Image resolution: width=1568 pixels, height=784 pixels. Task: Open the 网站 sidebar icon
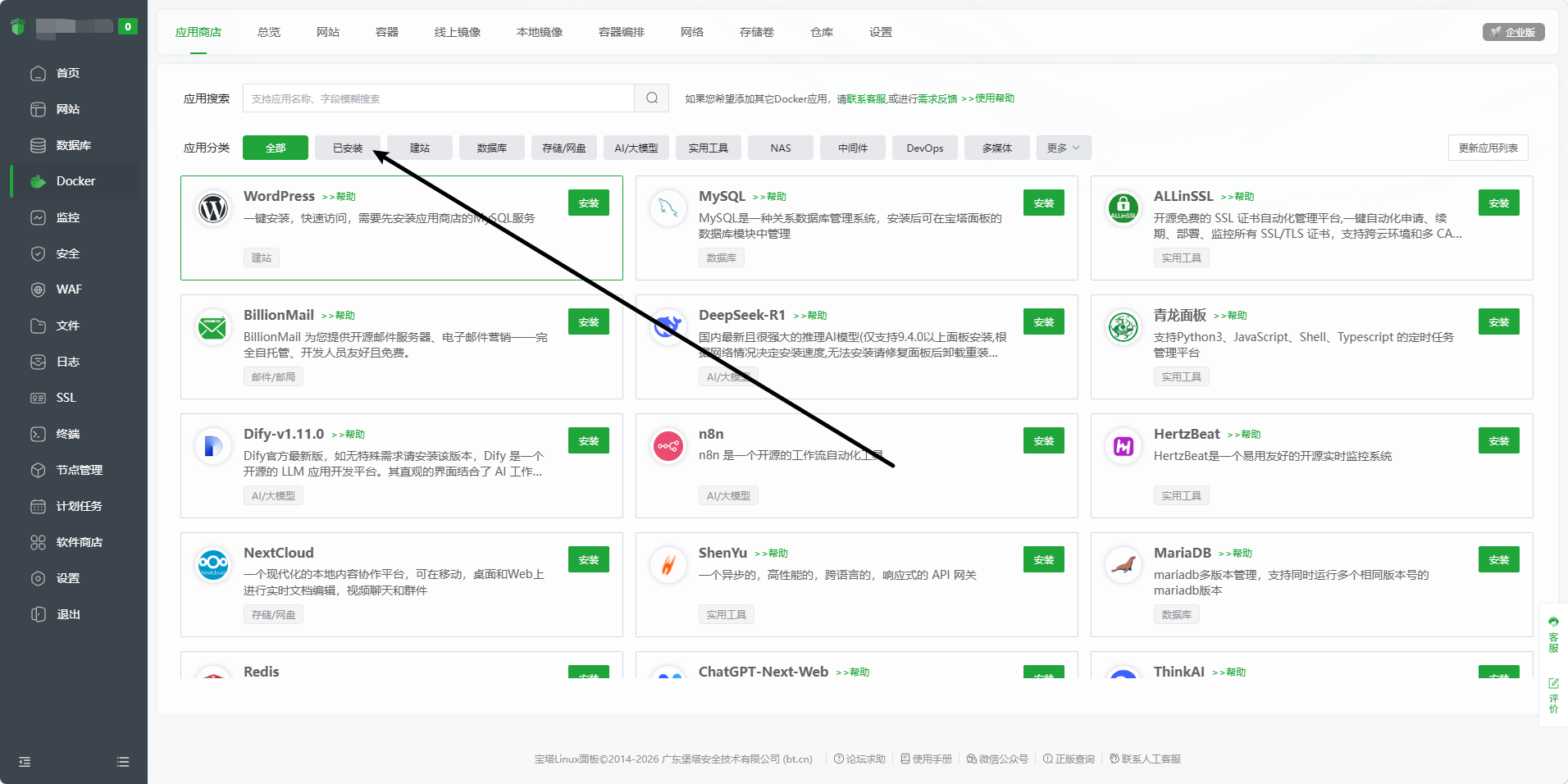tap(38, 109)
